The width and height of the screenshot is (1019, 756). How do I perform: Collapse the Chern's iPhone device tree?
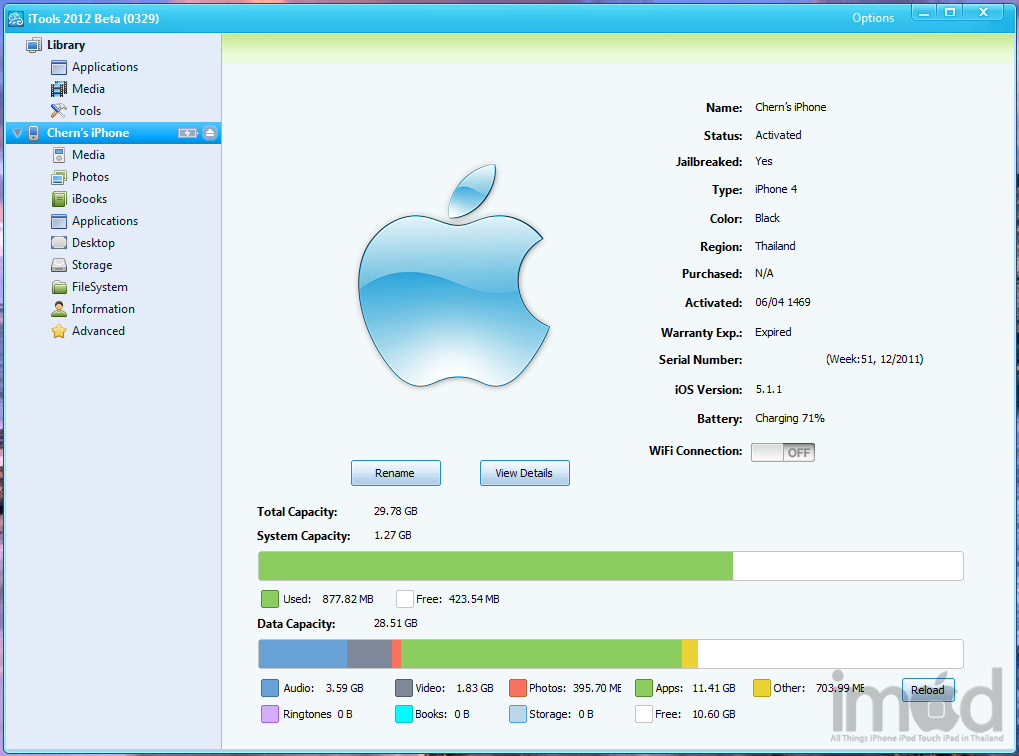click(x=17, y=133)
